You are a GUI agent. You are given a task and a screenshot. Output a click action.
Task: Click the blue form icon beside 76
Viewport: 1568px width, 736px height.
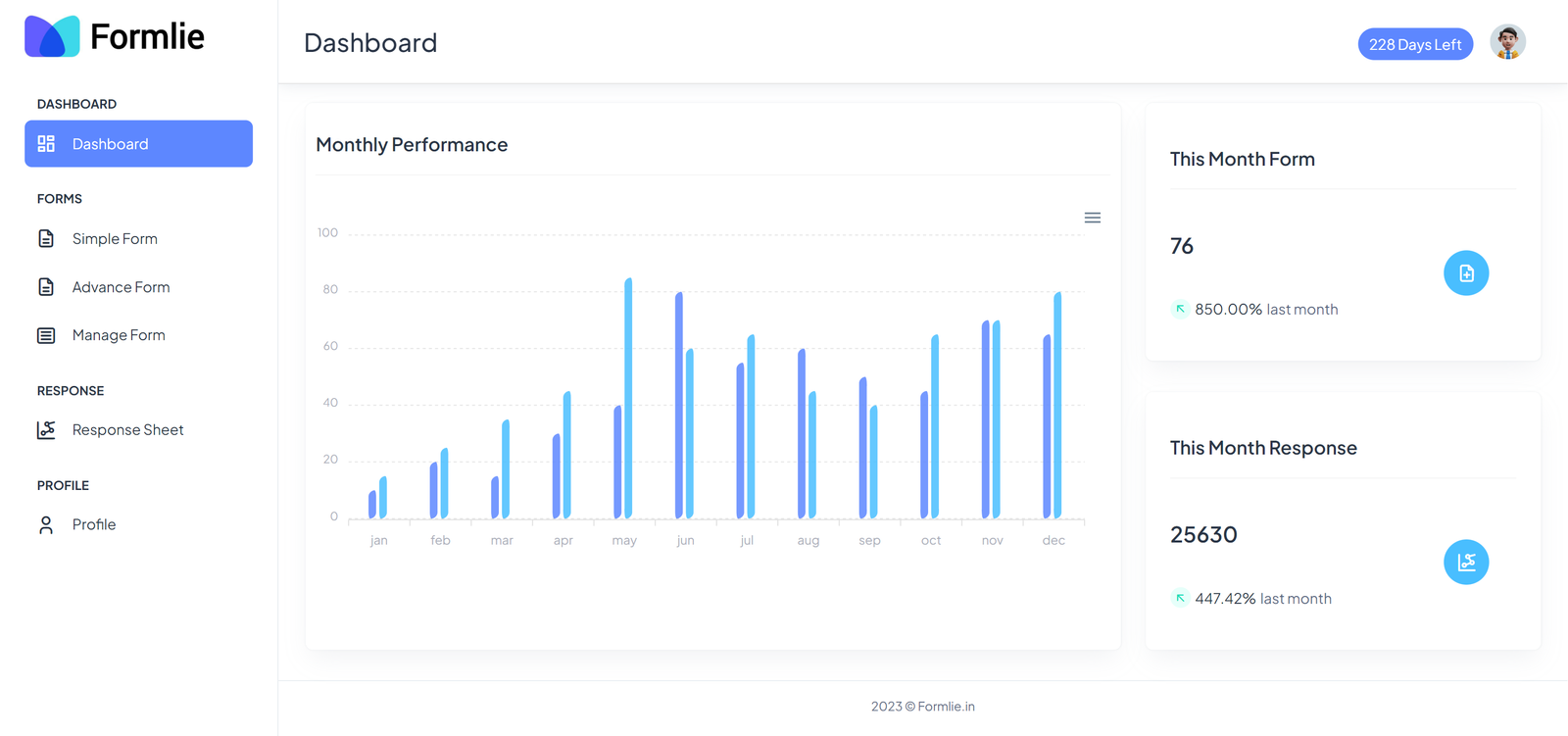[x=1466, y=273]
